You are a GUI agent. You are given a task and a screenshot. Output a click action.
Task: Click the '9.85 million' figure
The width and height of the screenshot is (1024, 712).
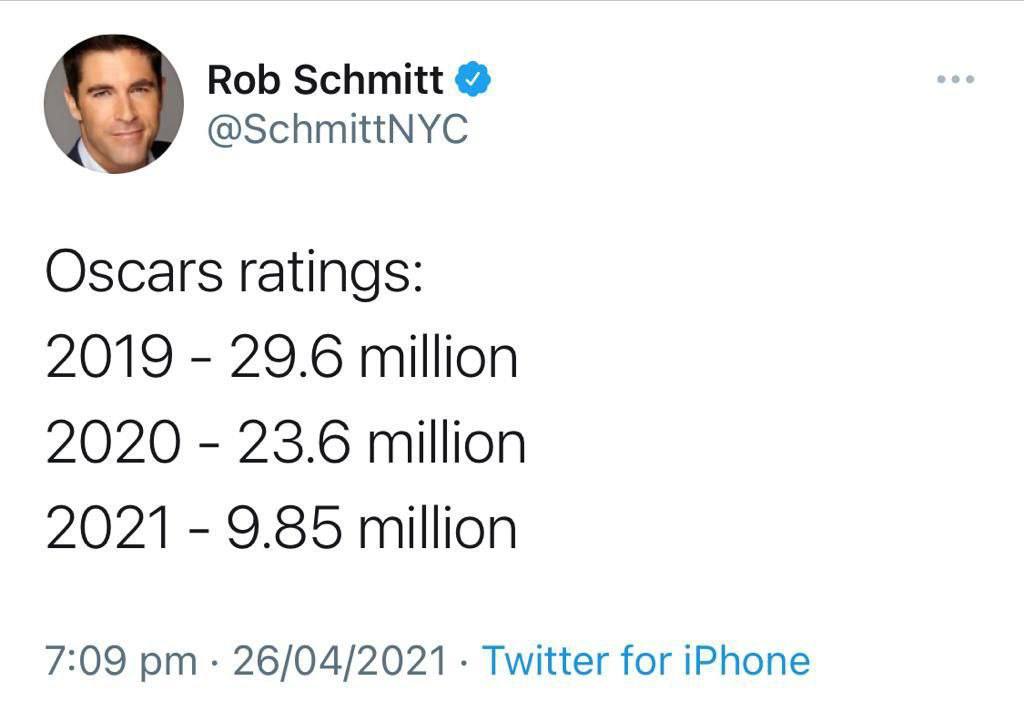(373, 530)
